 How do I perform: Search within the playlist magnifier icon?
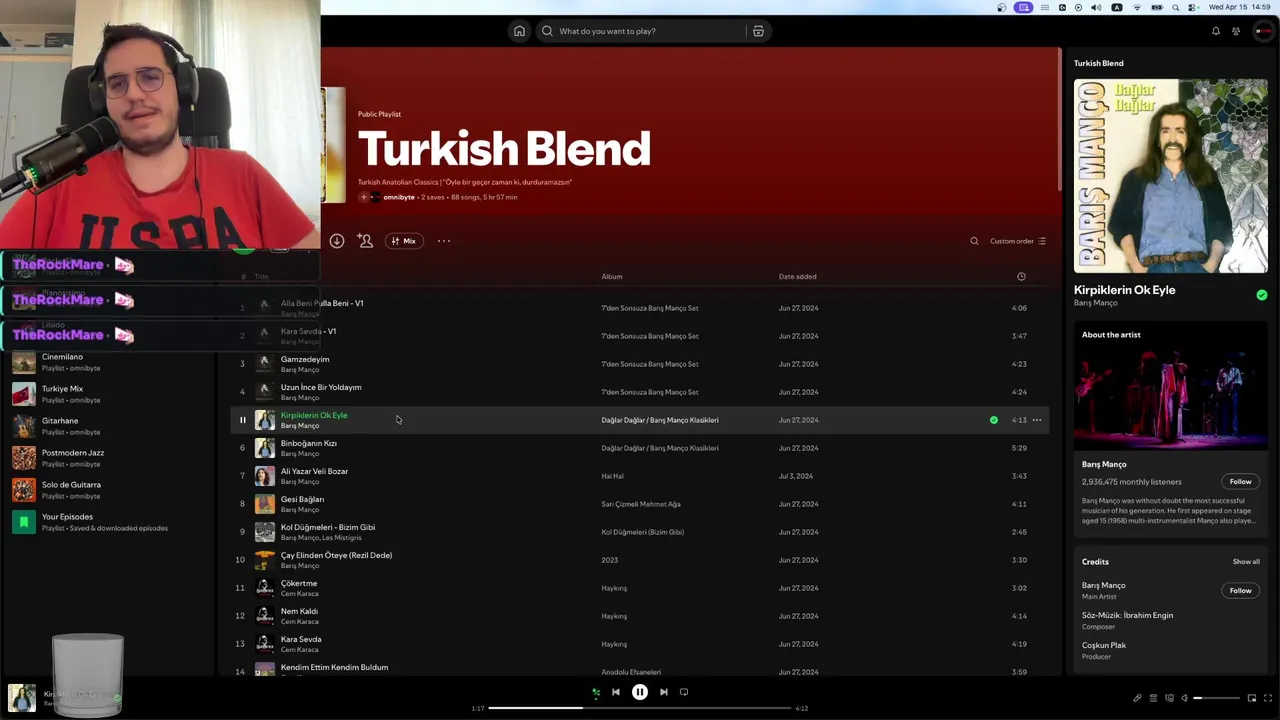[974, 241]
